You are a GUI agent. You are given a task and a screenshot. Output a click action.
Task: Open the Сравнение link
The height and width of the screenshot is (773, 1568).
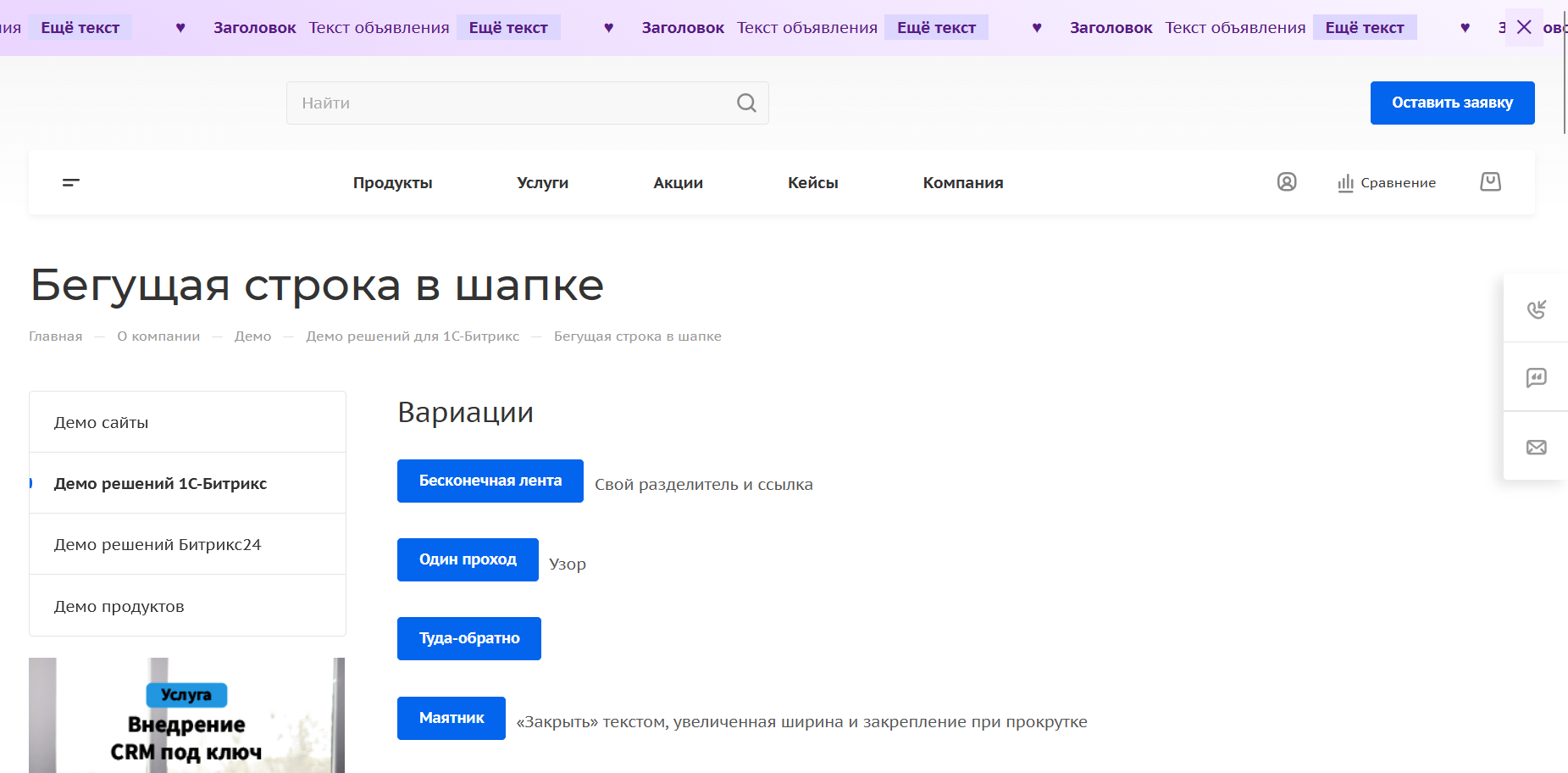click(x=1398, y=183)
